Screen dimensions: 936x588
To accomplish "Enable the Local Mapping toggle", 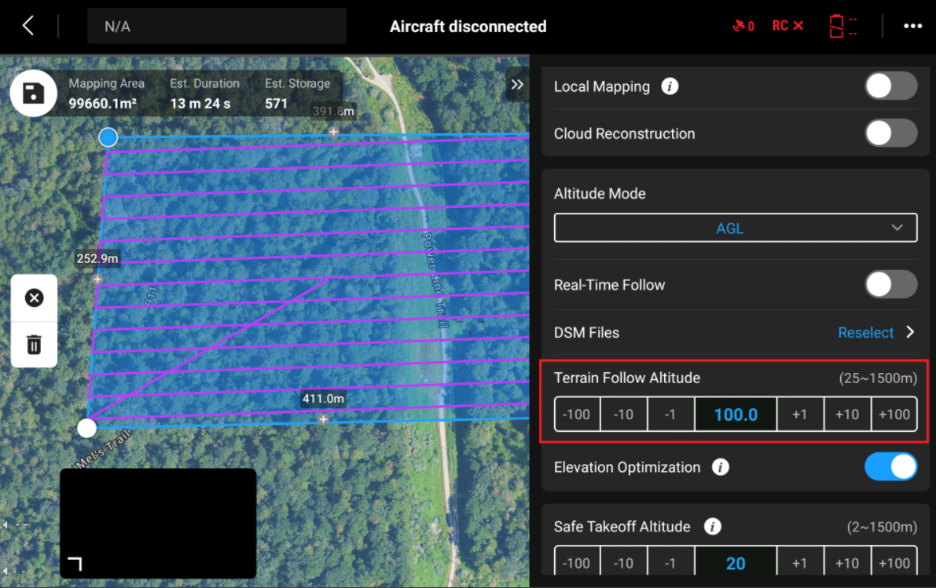I will (x=890, y=86).
